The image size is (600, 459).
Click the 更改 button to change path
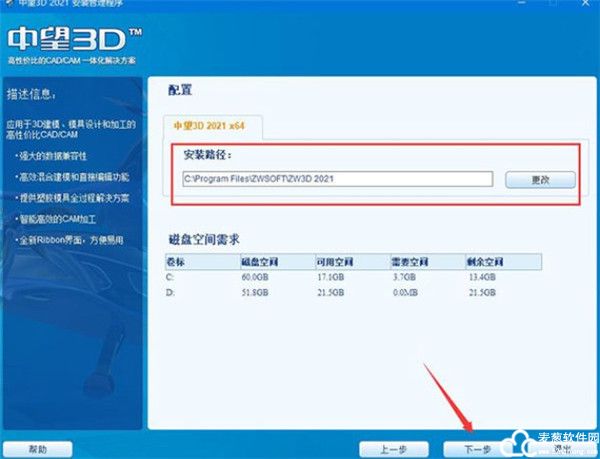[x=540, y=180]
